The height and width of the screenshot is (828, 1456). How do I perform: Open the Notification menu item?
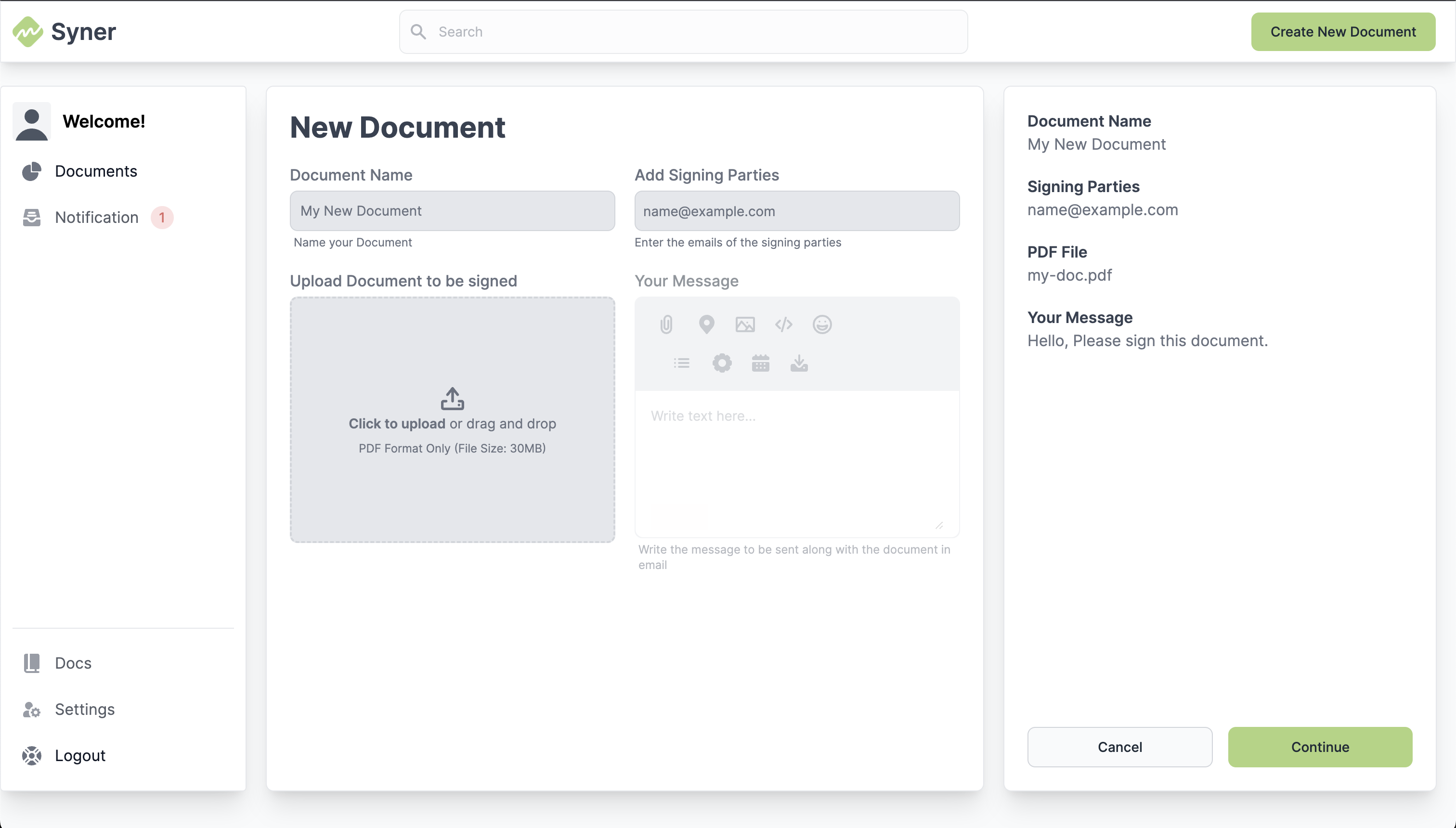(x=97, y=217)
